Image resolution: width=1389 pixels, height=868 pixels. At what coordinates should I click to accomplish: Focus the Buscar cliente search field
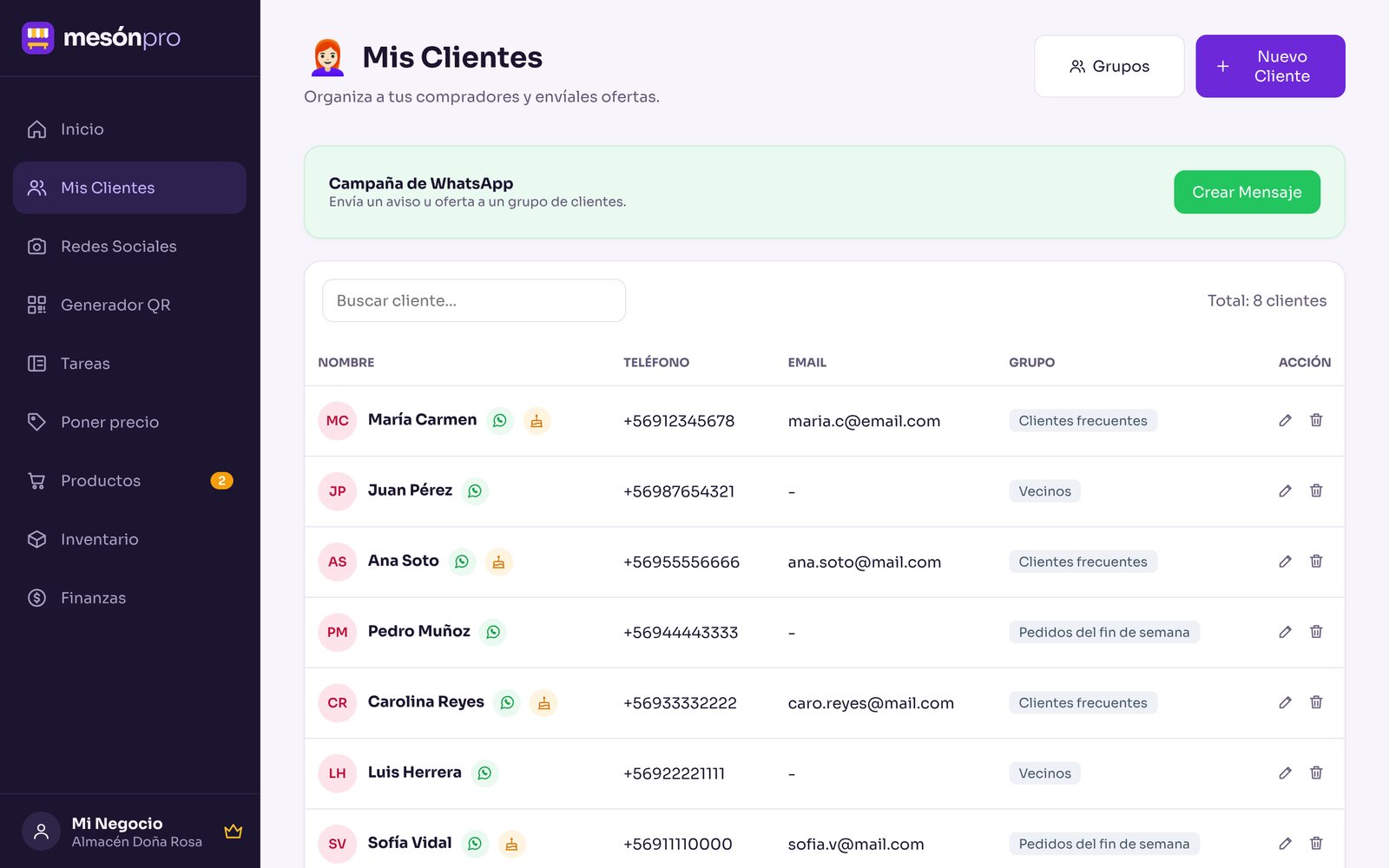(474, 300)
